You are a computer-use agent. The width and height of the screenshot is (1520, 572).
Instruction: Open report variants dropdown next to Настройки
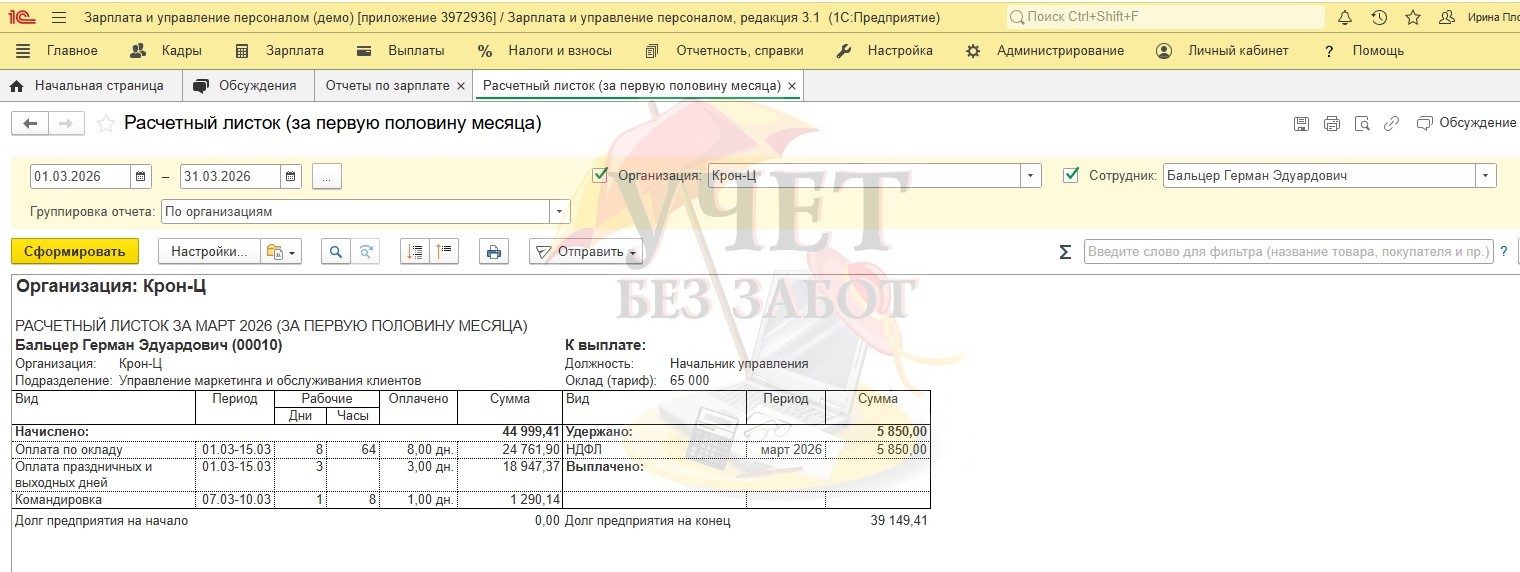(281, 252)
